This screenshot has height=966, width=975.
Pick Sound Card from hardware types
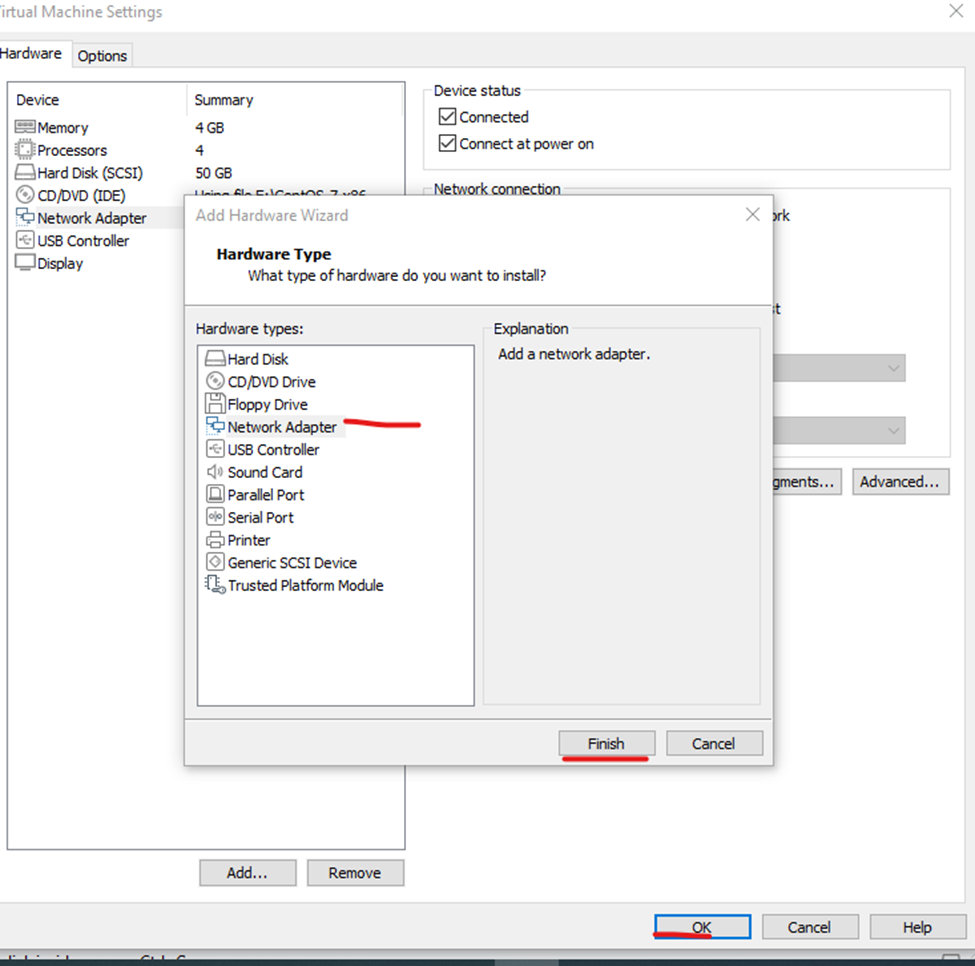tap(264, 472)
